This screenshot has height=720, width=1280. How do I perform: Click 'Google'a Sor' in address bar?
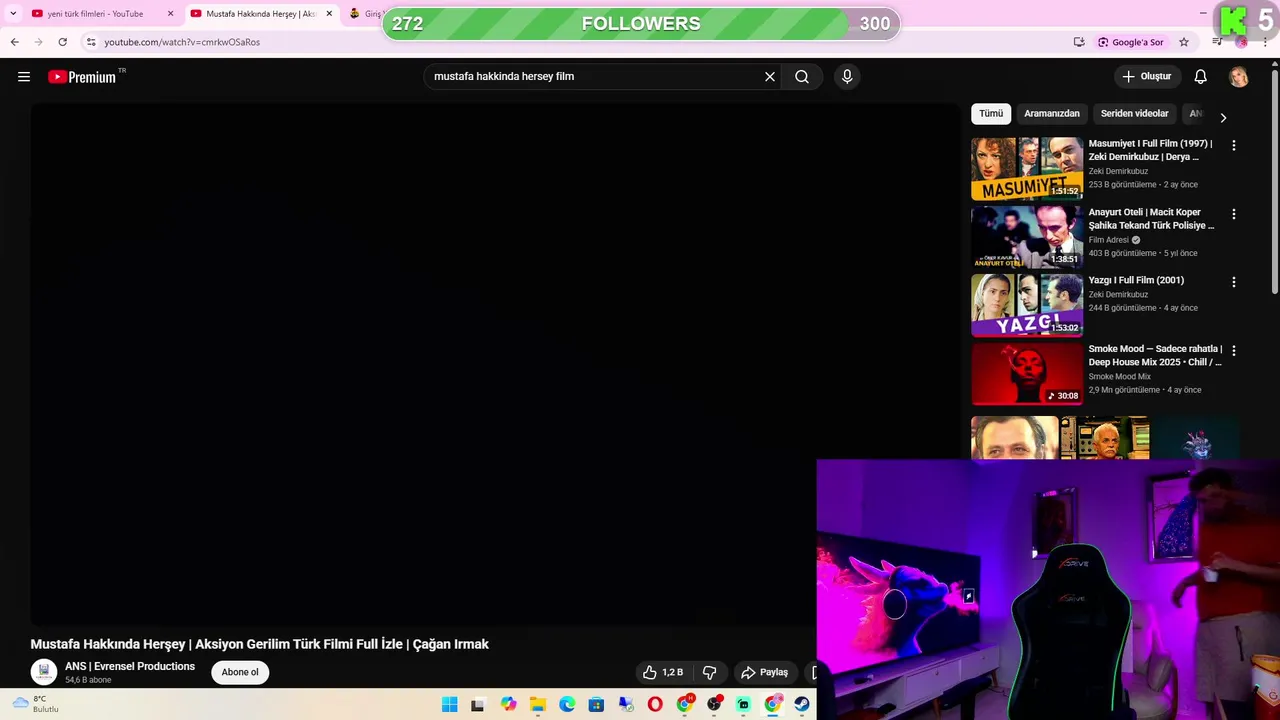(1131, 42)
